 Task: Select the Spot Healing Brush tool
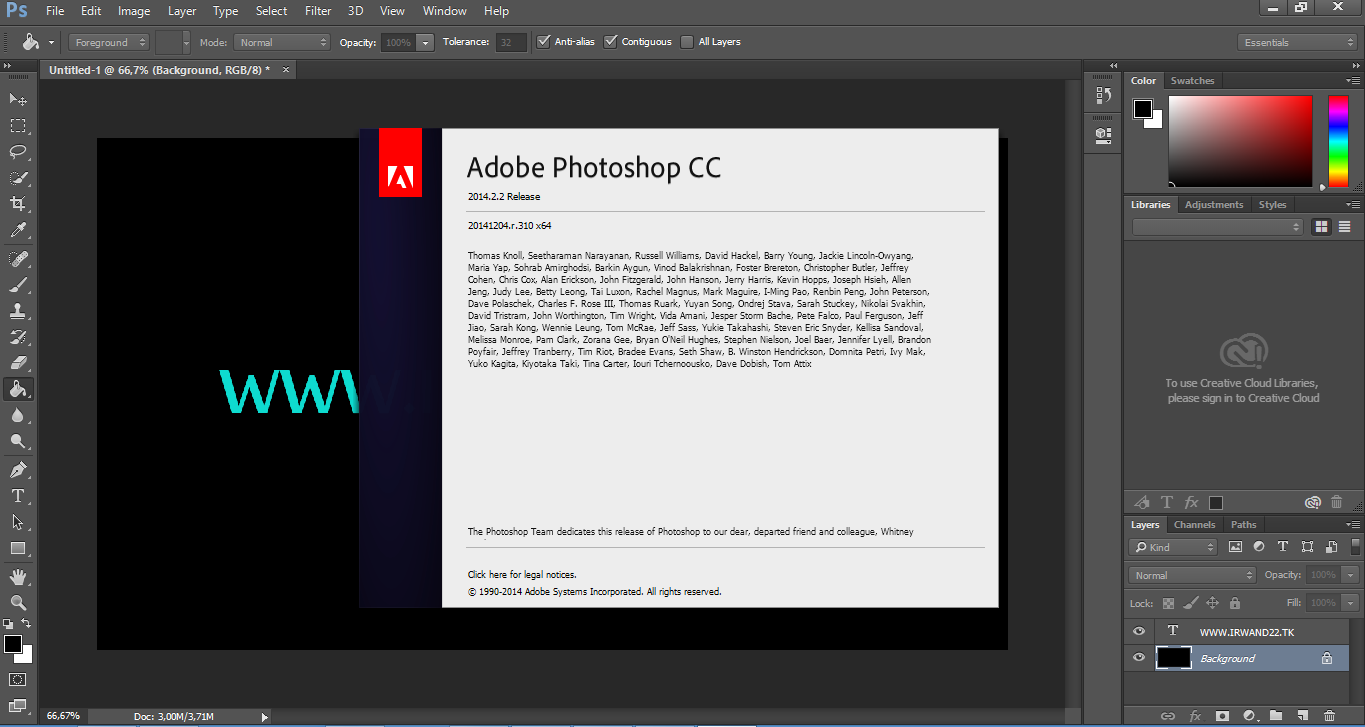(18, 259)
